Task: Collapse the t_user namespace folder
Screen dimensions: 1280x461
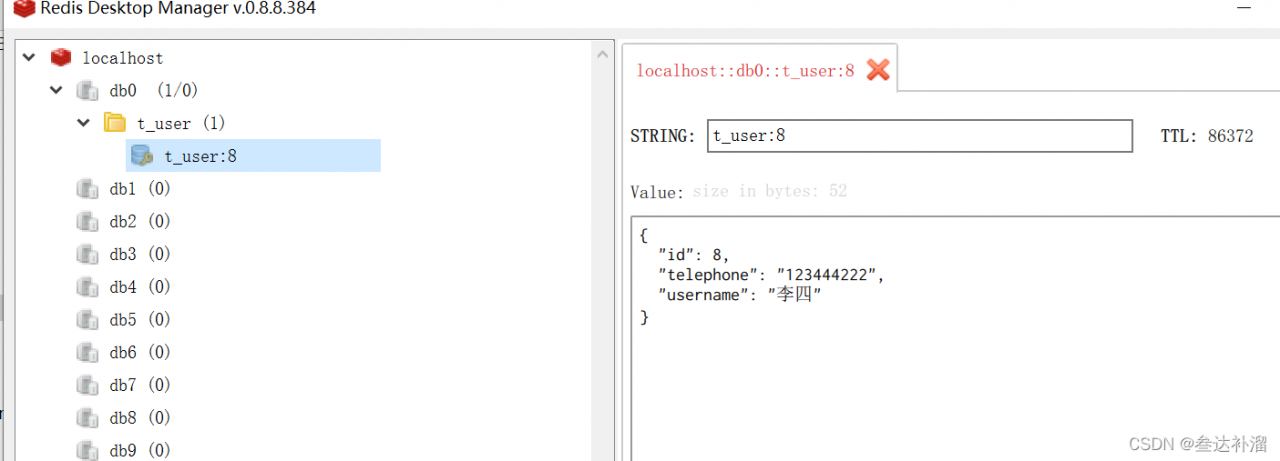Action: [x=83, y=123]
